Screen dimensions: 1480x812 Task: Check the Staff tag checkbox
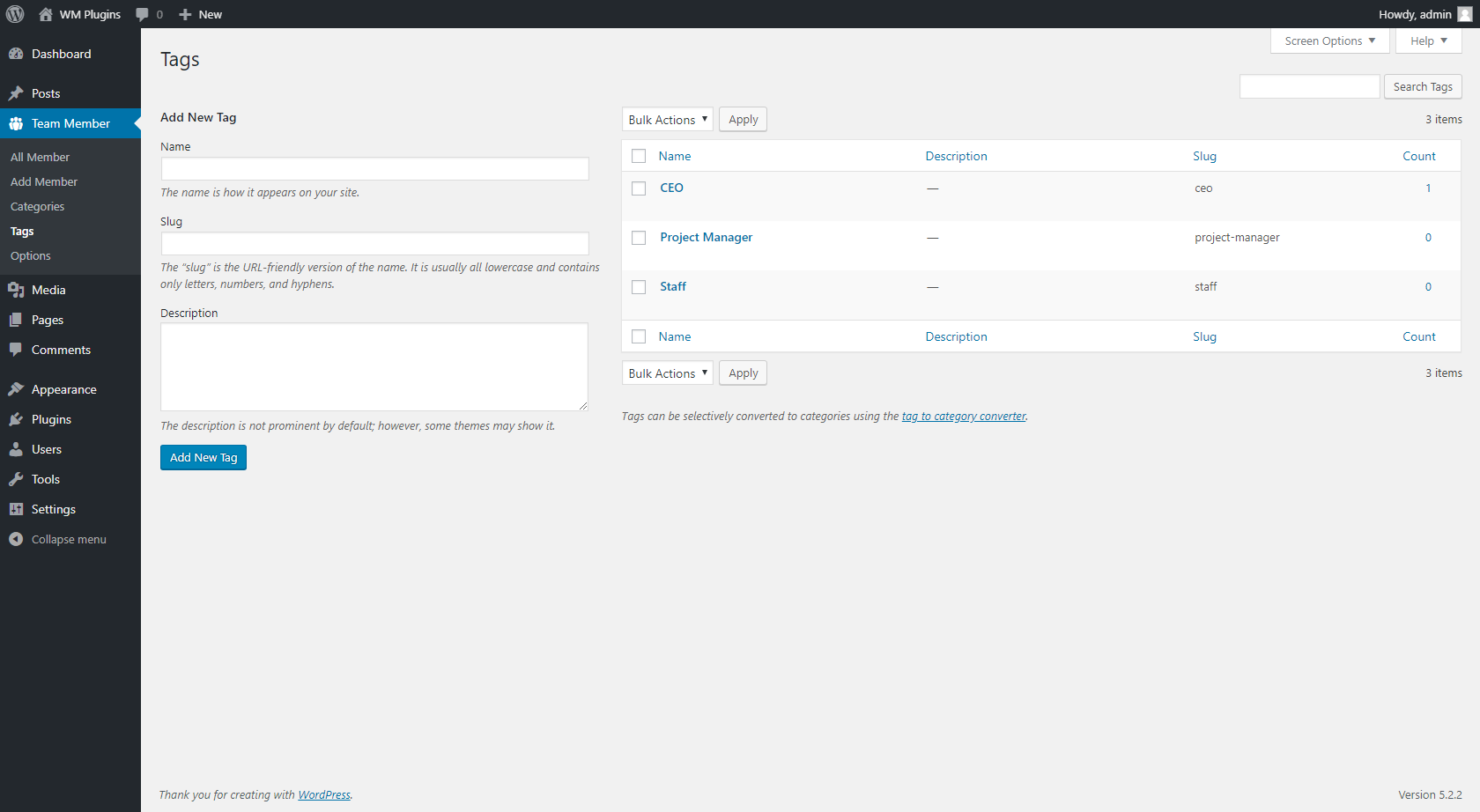(x=639, y=287)
